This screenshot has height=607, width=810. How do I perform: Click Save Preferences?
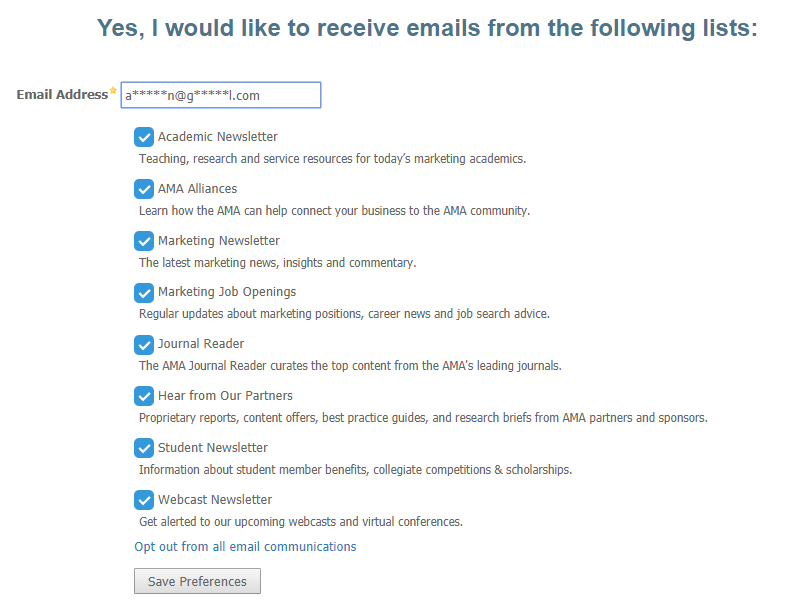(196, 581)
